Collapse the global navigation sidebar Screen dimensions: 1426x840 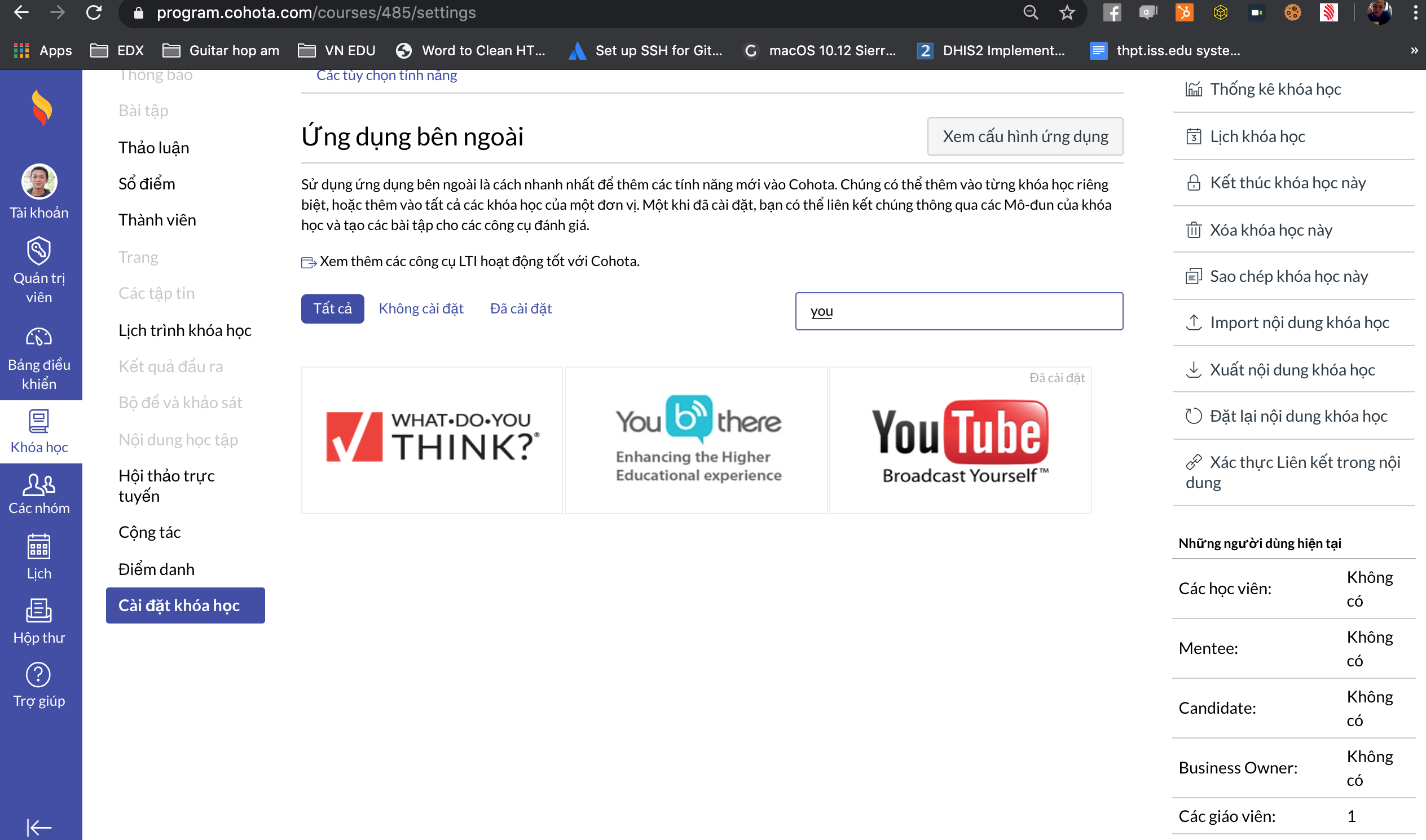tap(39, 828)
